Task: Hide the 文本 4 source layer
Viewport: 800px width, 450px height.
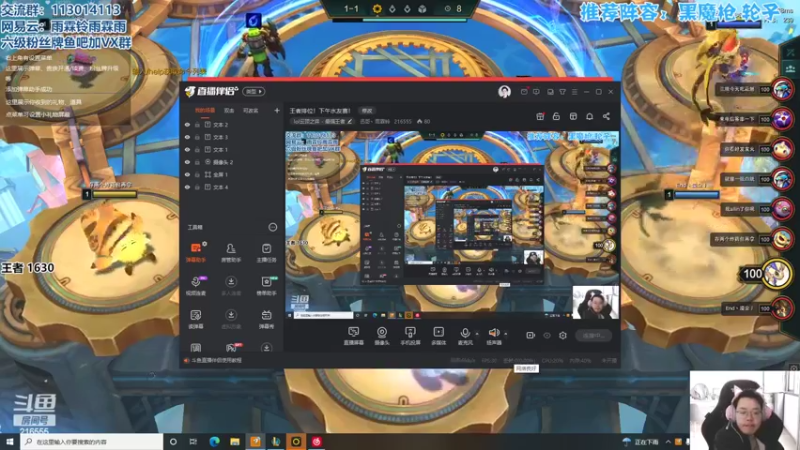Action: tap(187, 187)
